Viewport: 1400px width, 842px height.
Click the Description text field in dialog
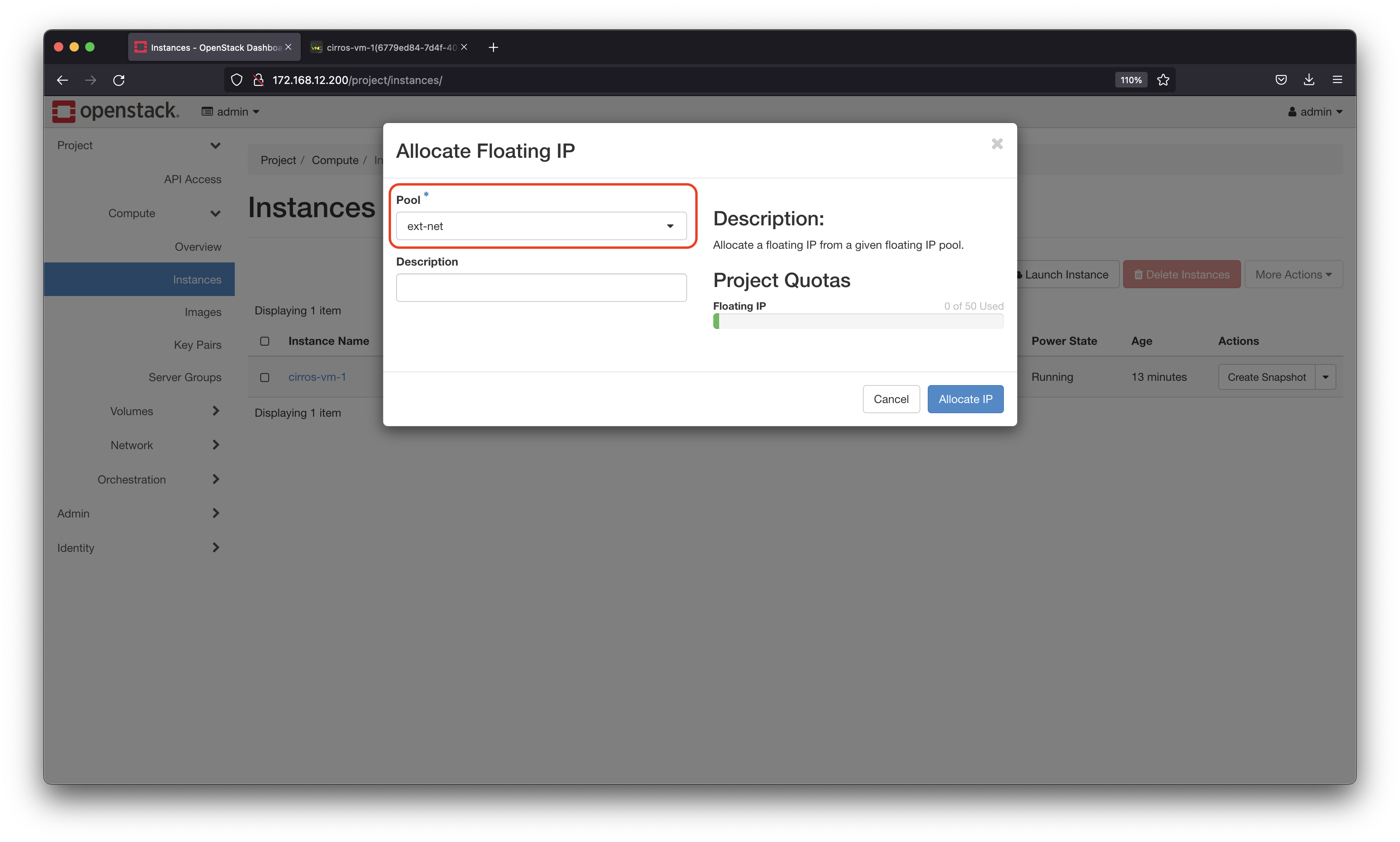(x=541, y=288)
